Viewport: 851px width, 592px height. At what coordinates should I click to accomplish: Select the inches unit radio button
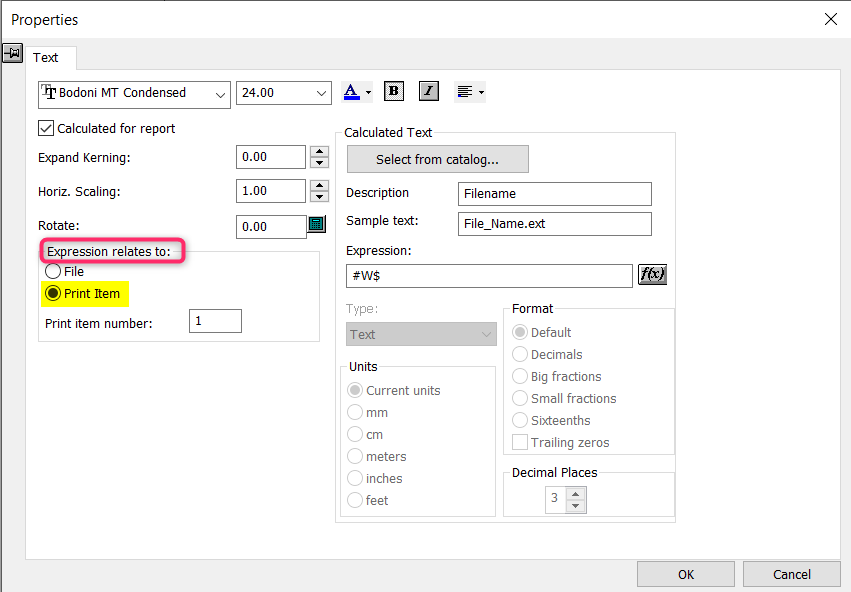click(355, 478)
